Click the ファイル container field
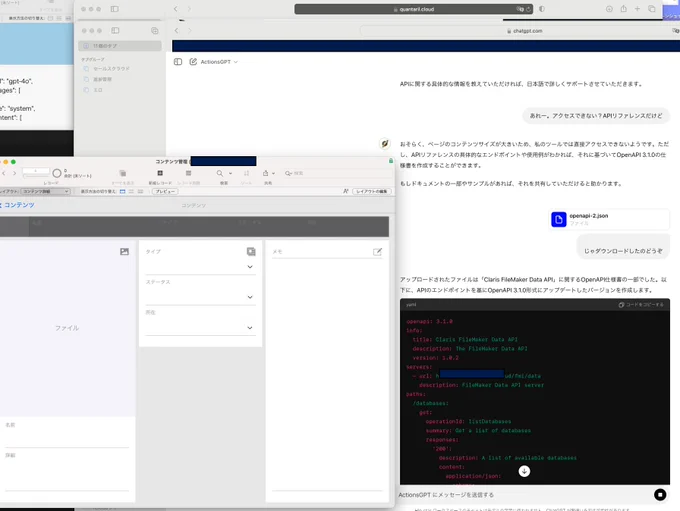 (67, 328)
